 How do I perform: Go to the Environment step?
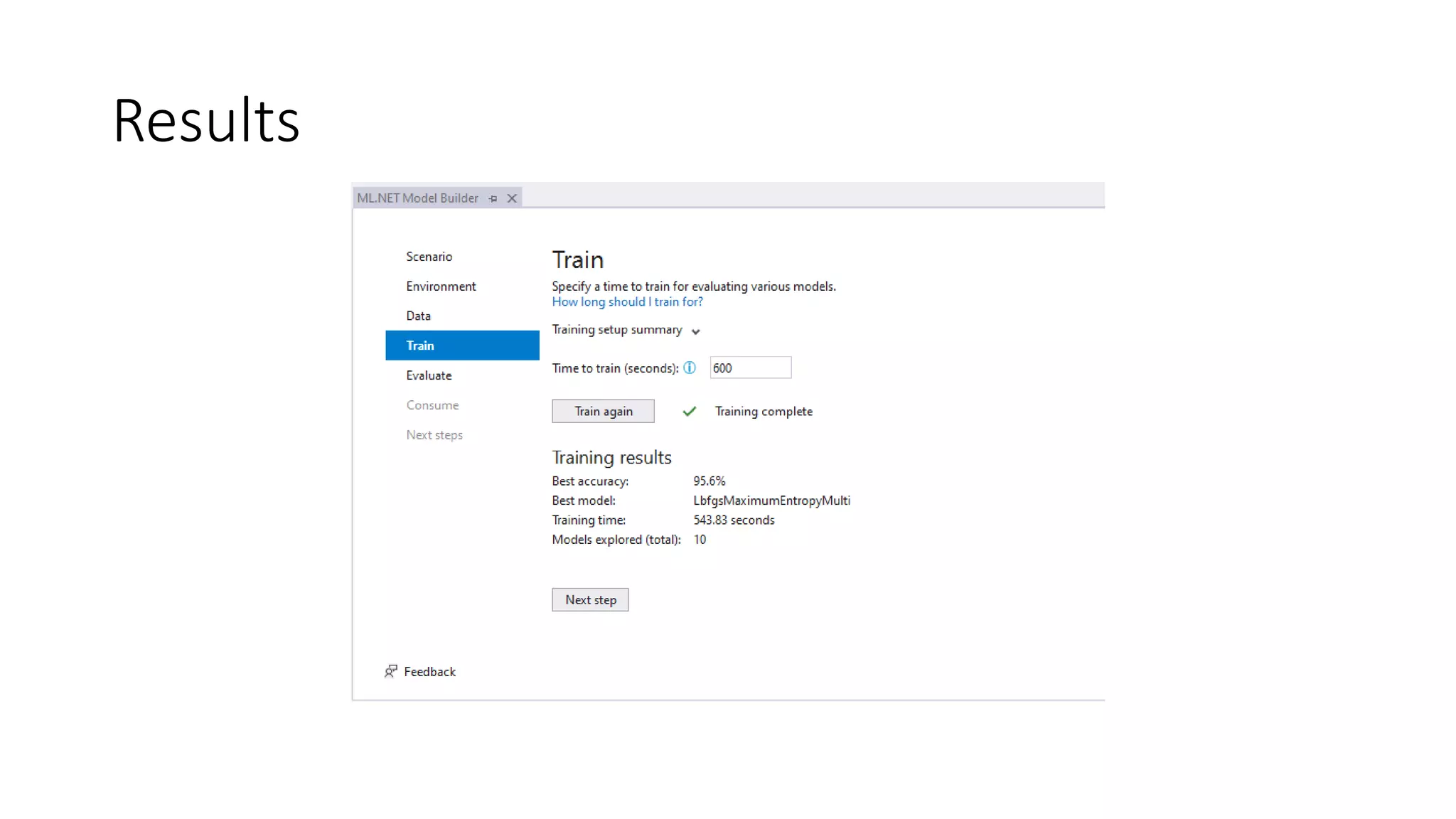click(x=441, y=287)
